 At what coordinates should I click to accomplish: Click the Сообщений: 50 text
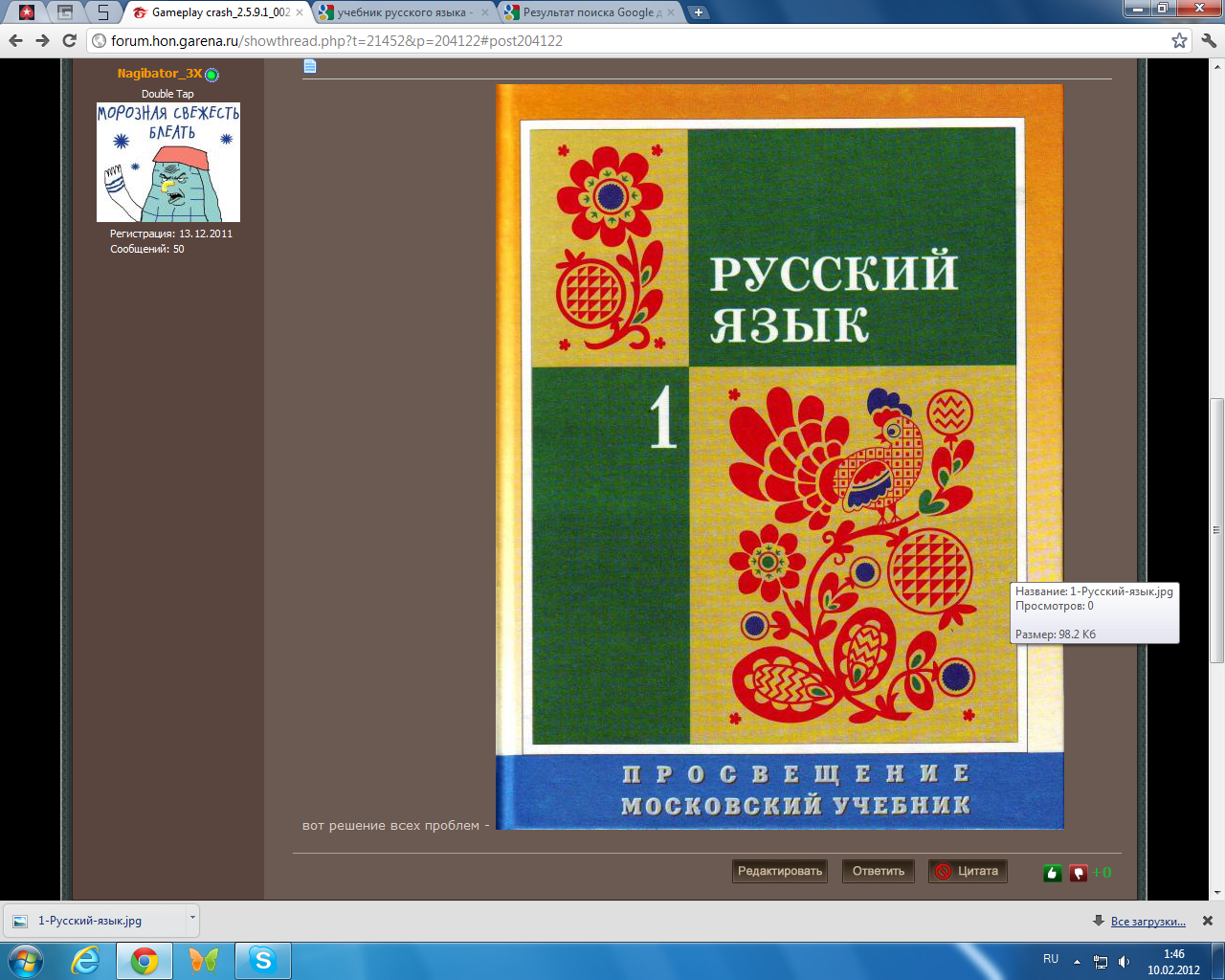click(147, 249)
